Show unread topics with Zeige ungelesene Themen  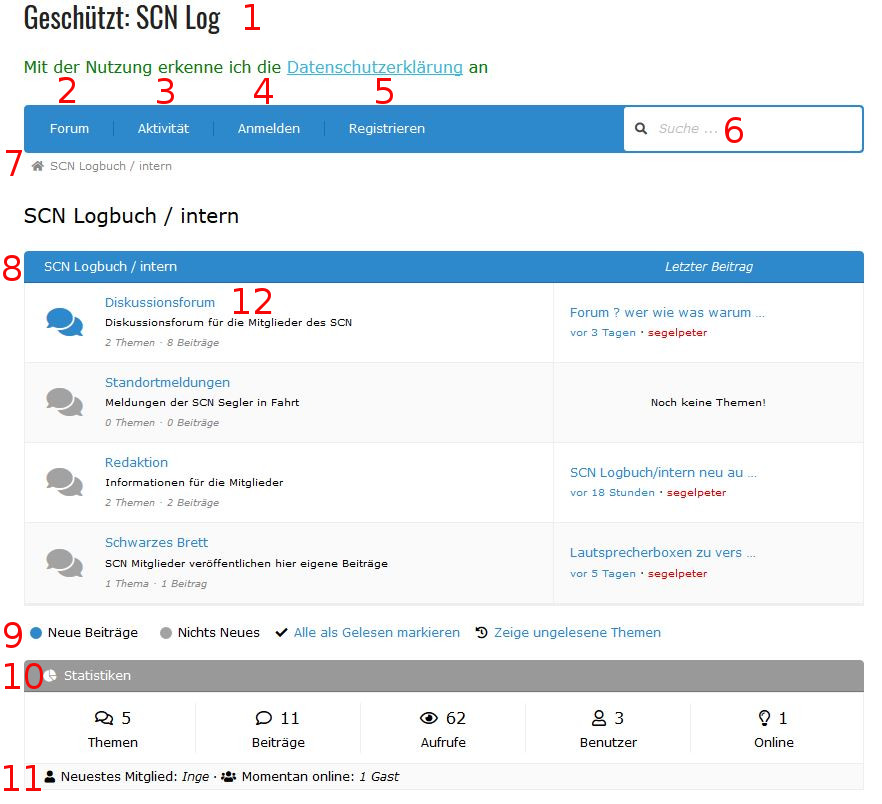pyautogui.click(x=576, y=633)
